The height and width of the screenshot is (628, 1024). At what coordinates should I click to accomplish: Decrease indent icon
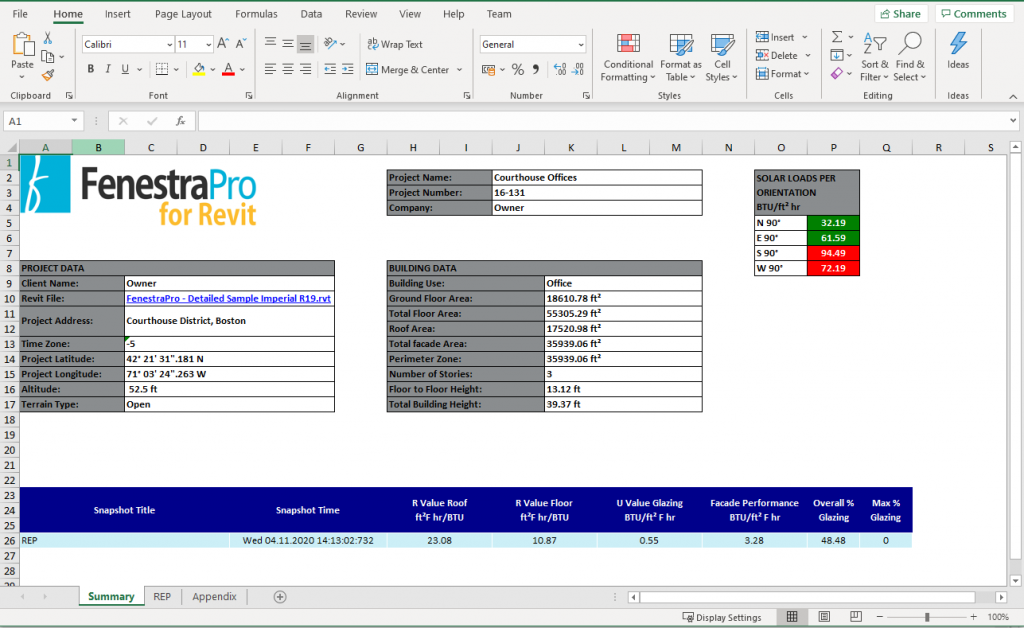[x=330, y=69]
